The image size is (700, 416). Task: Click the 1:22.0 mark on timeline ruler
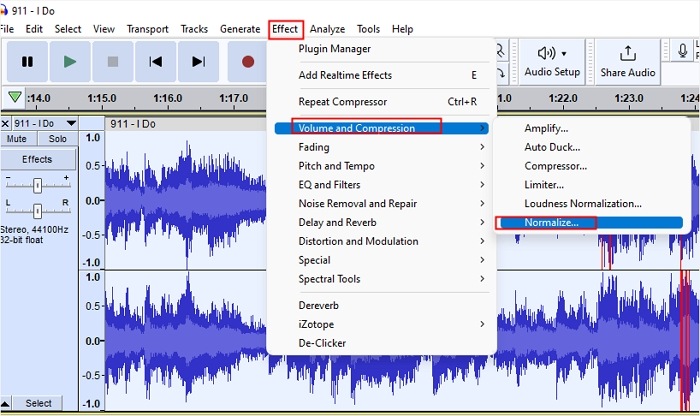point(563,98)
